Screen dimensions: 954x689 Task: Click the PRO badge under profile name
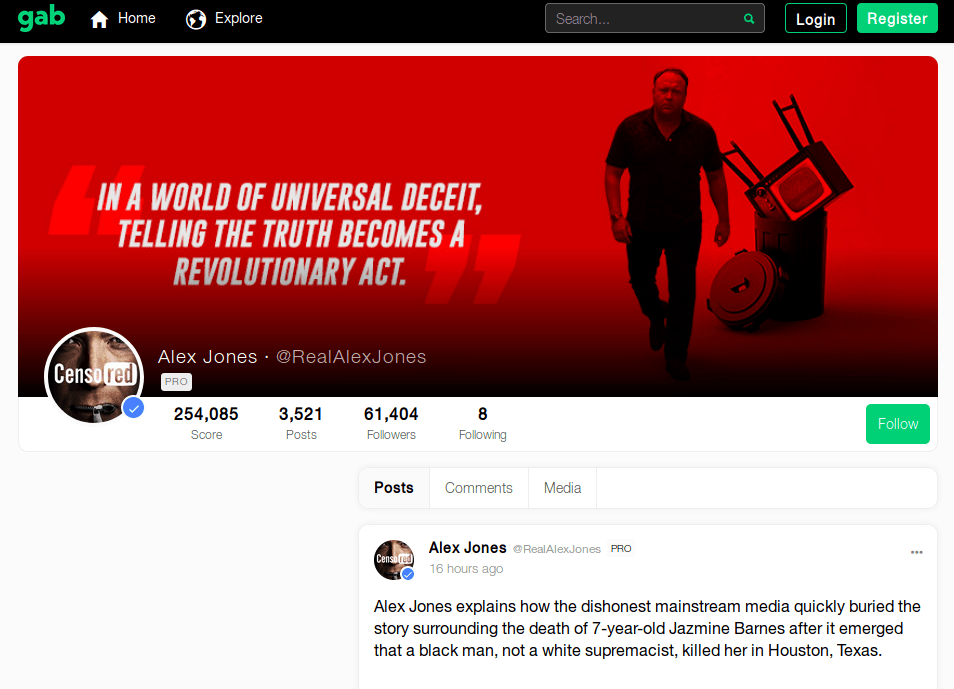[x=176, y=382]
